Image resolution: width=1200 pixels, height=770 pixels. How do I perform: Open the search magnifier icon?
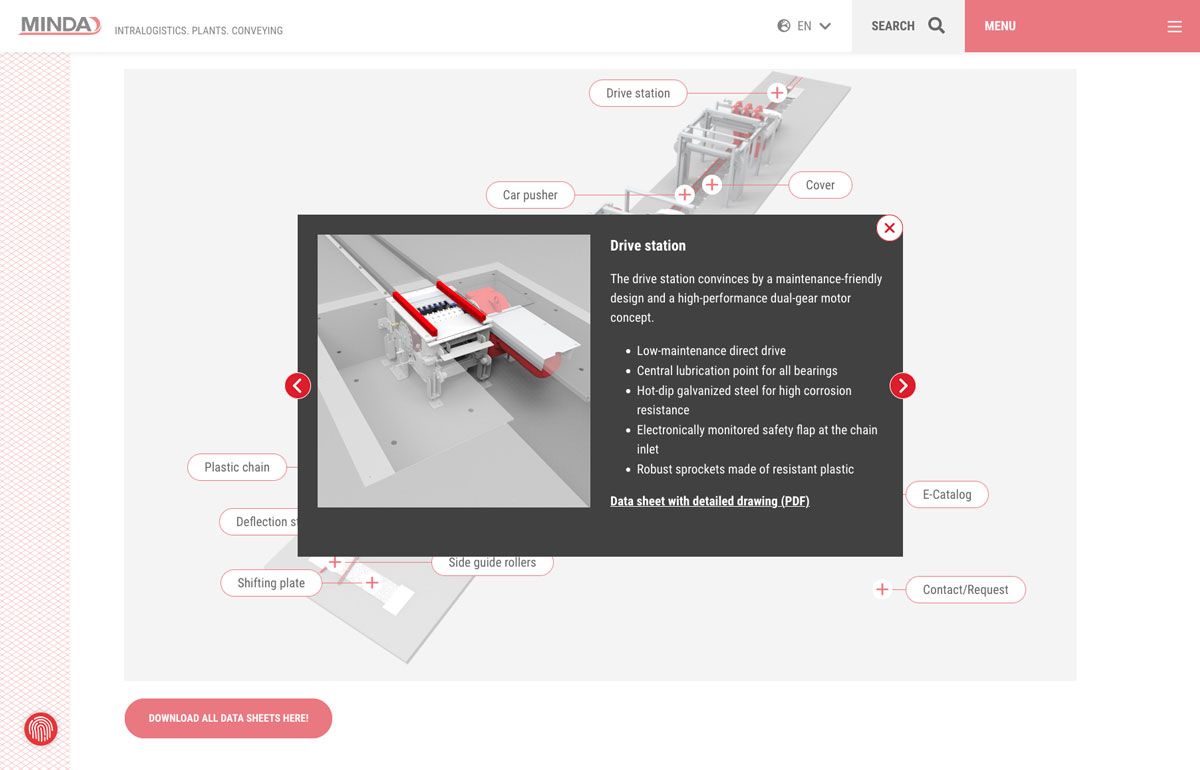pyautogui.click(x=936, y=26)
